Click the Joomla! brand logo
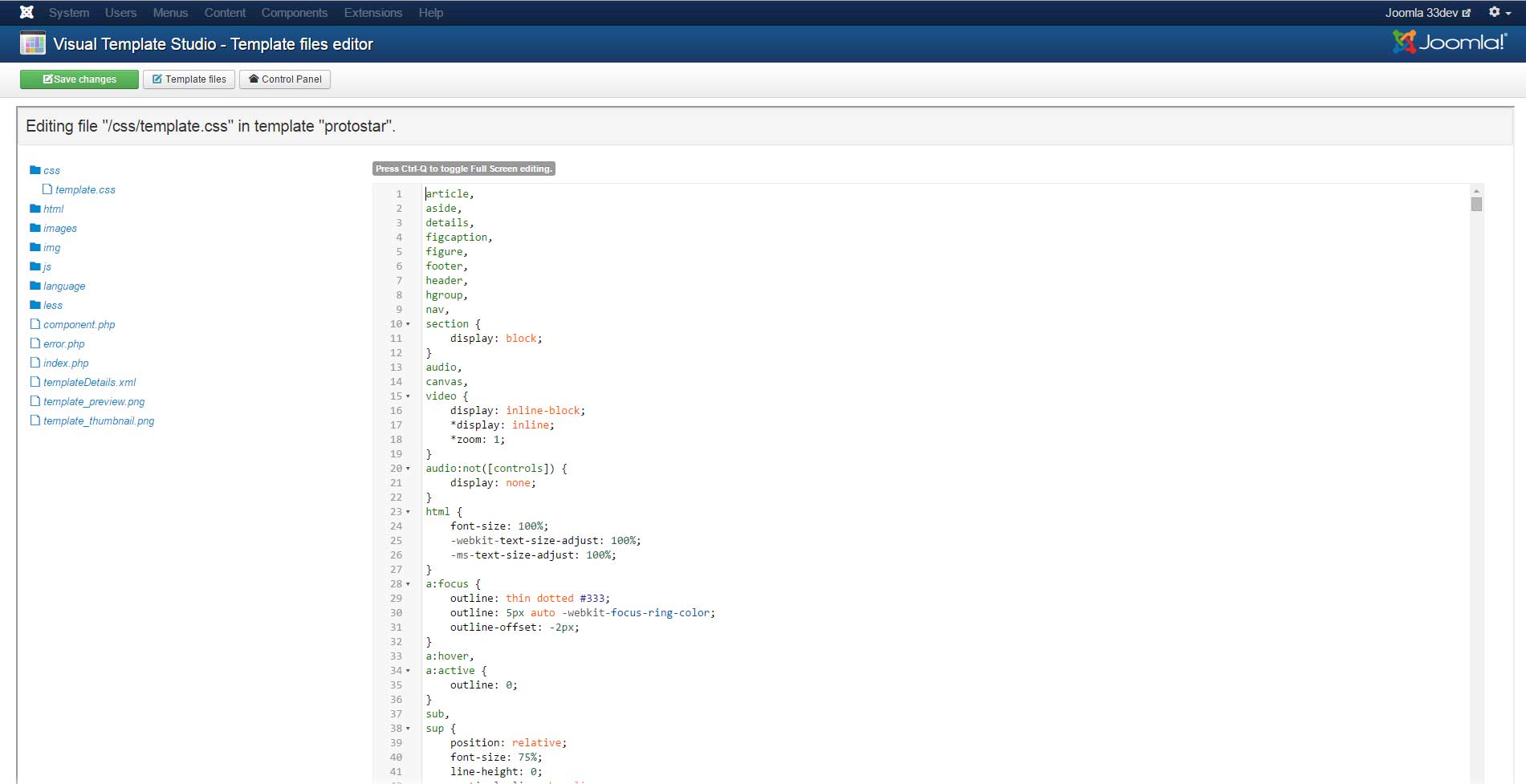This screenshot has height=784, width=1526. pos(1450,43)
